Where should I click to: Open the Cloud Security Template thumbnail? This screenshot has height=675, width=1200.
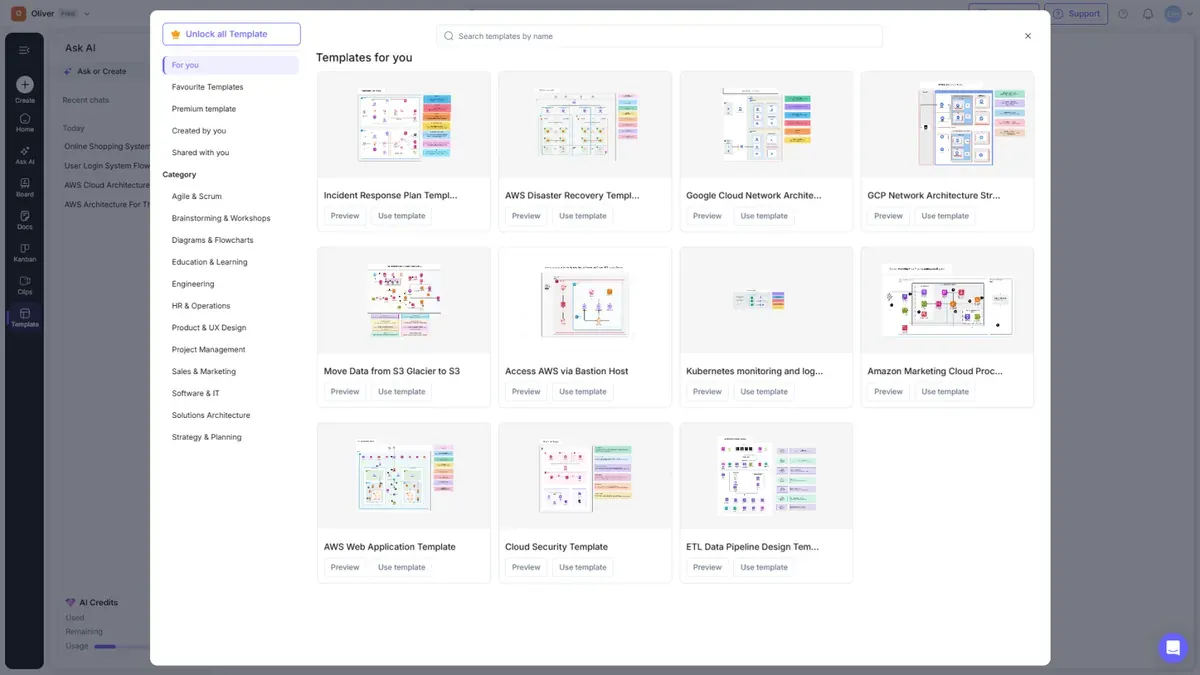pos(585,476)
